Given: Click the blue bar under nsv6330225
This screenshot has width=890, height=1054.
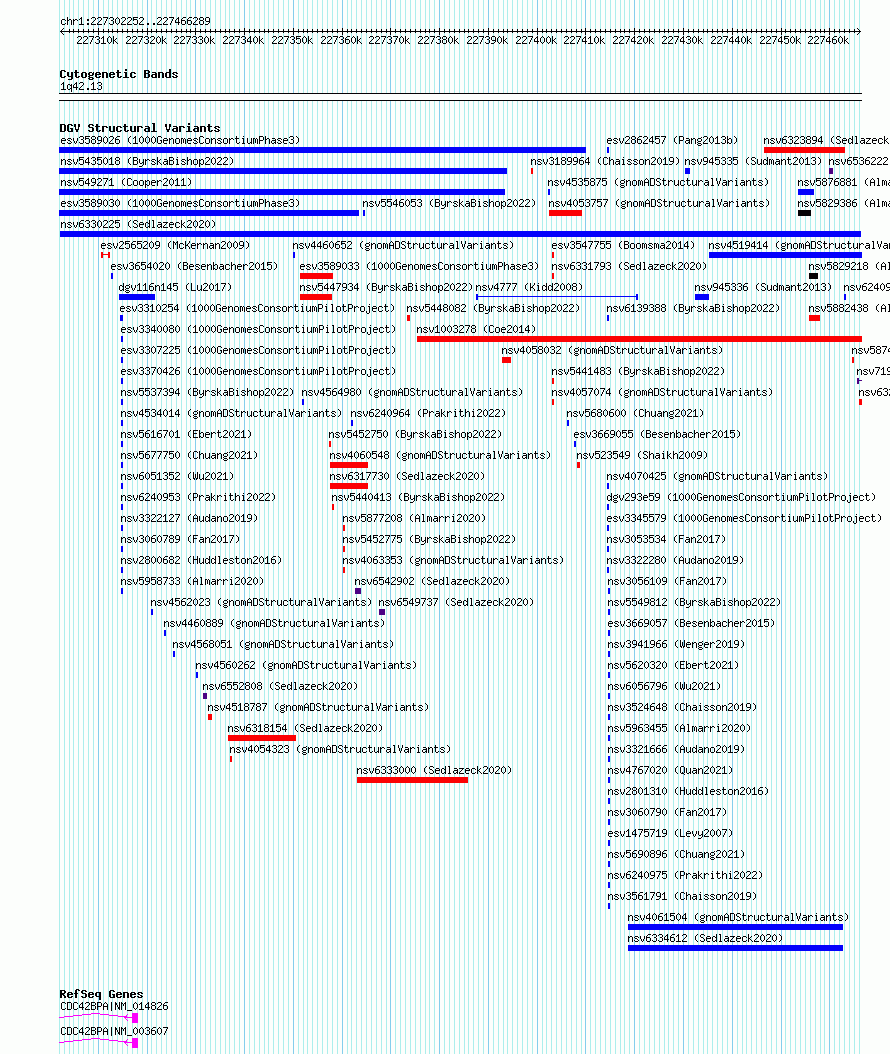Looking at the screenshot, I should pos(460,234).
